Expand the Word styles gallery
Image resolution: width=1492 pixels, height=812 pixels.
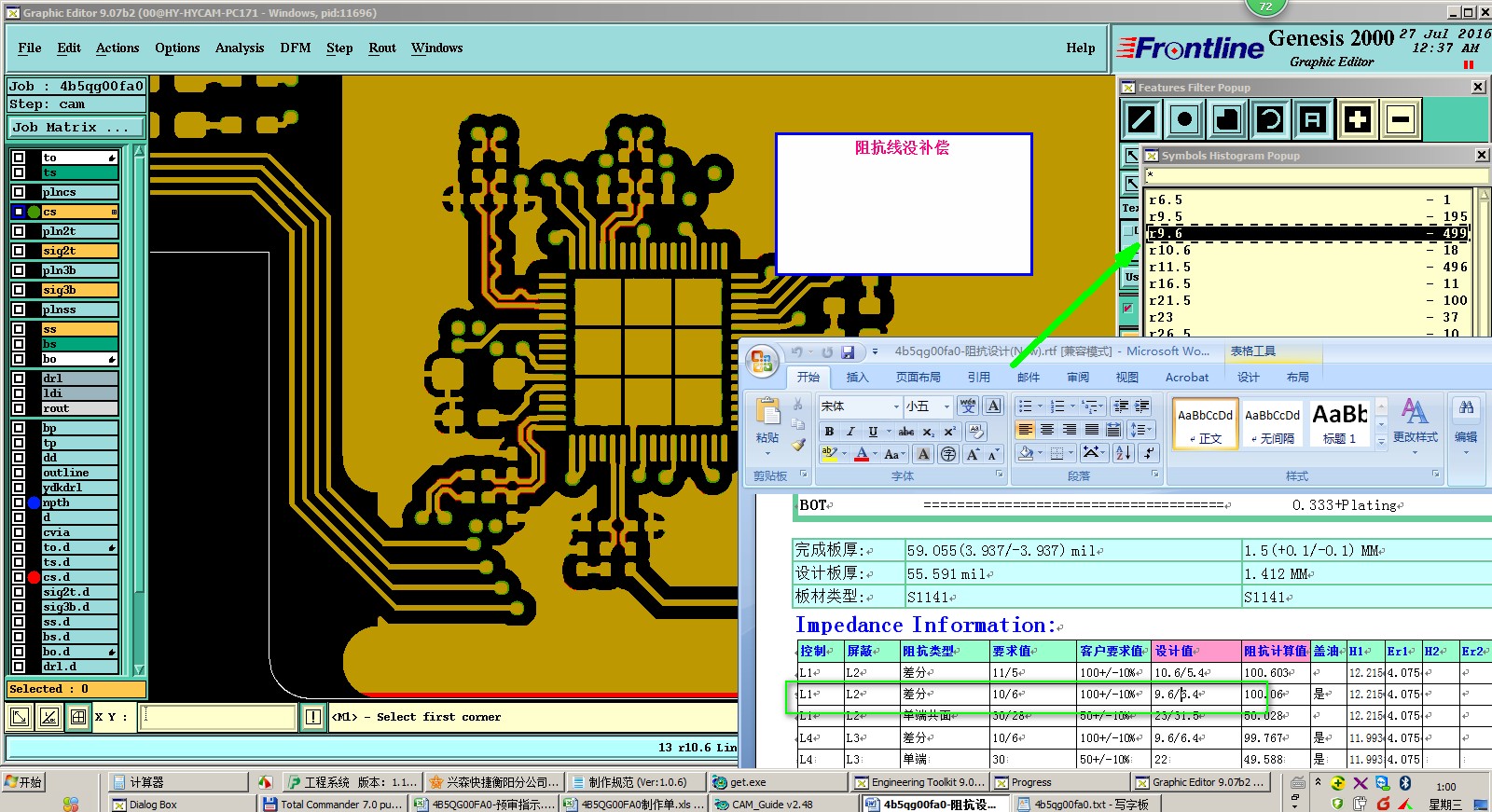(x=1381, y=442)
